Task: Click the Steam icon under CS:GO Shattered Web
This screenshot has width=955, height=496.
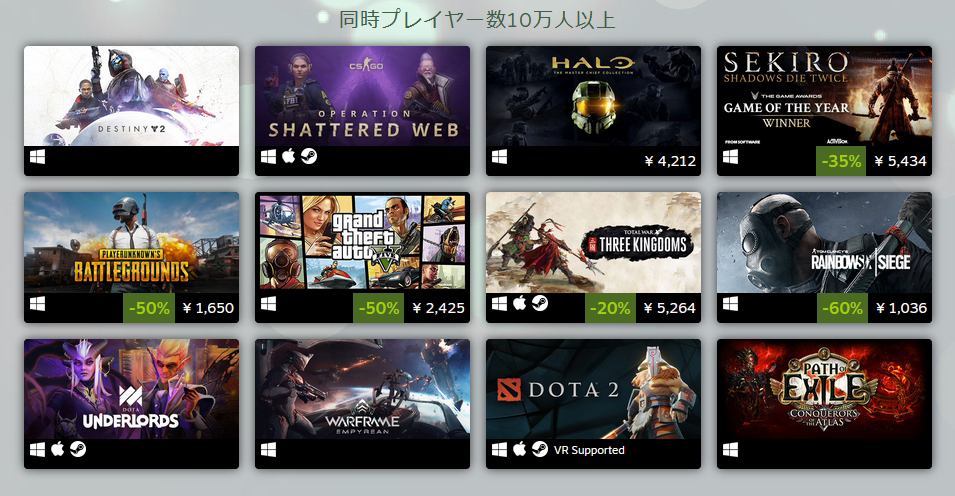Action: tap(309, 157)
